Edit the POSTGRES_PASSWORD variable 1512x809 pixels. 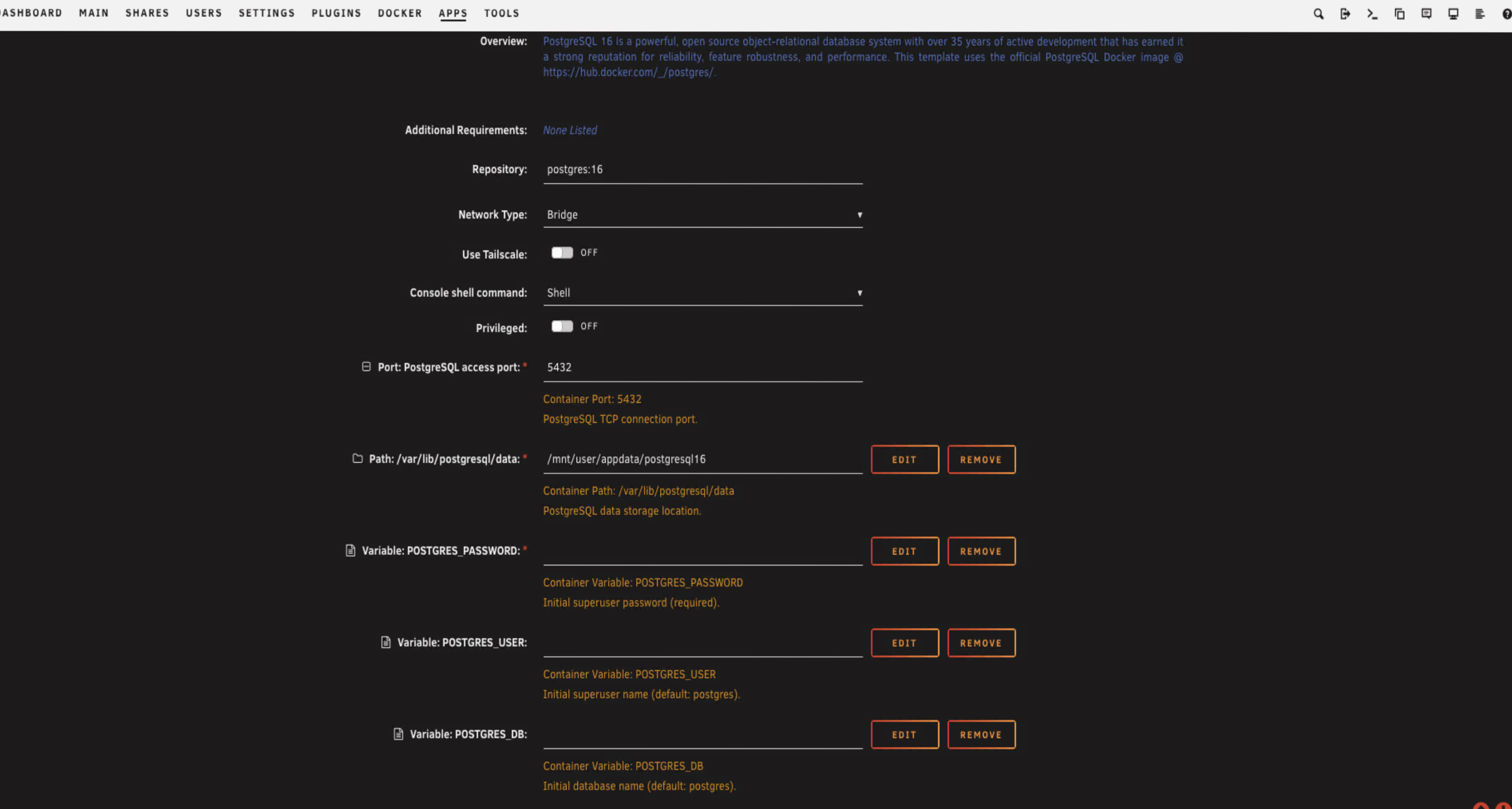point(904,551)
